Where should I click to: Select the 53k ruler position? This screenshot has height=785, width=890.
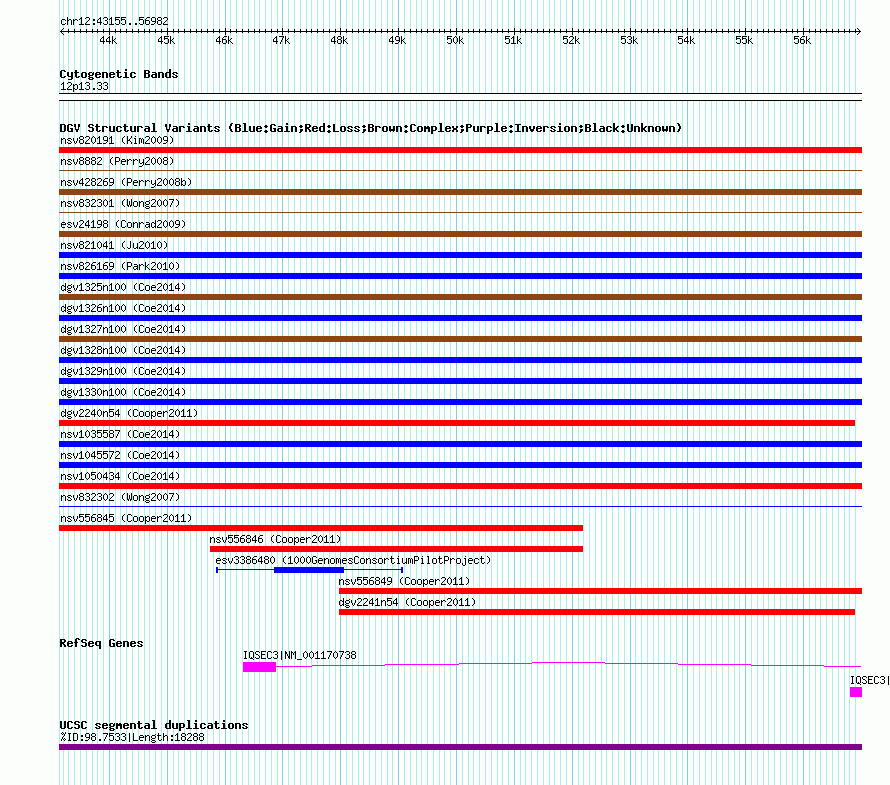628,40
